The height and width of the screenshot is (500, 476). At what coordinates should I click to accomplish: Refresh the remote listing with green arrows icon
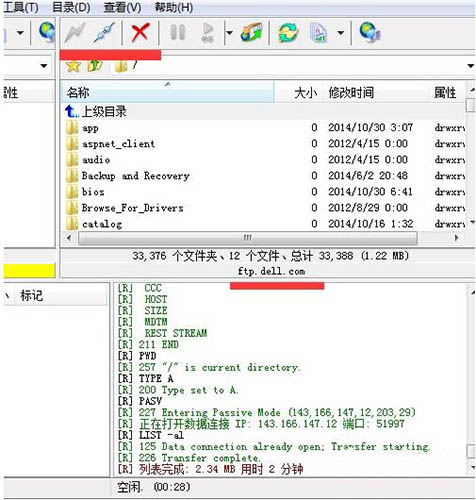tap(288, 33)
